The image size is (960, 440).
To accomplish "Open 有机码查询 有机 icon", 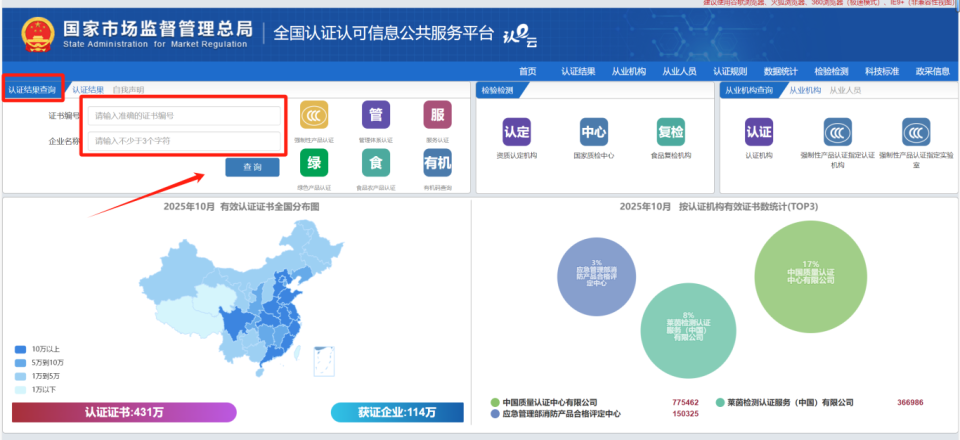I will [x=437, y=163].
